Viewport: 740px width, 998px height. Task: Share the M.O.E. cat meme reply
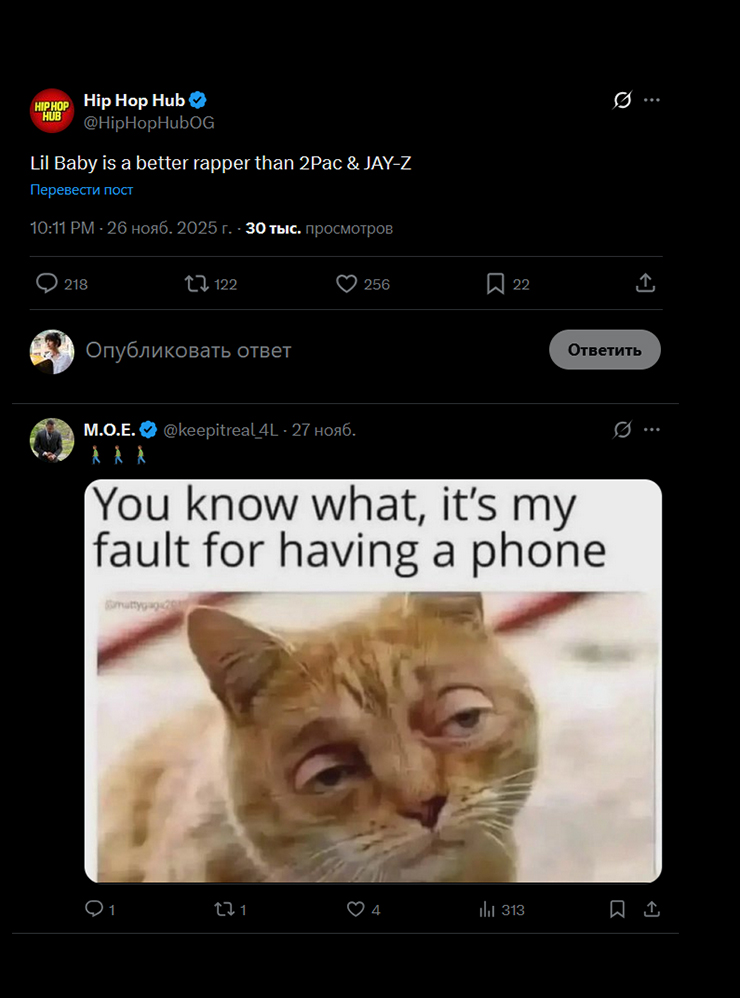pyautogui.click(x=652, y=909)
